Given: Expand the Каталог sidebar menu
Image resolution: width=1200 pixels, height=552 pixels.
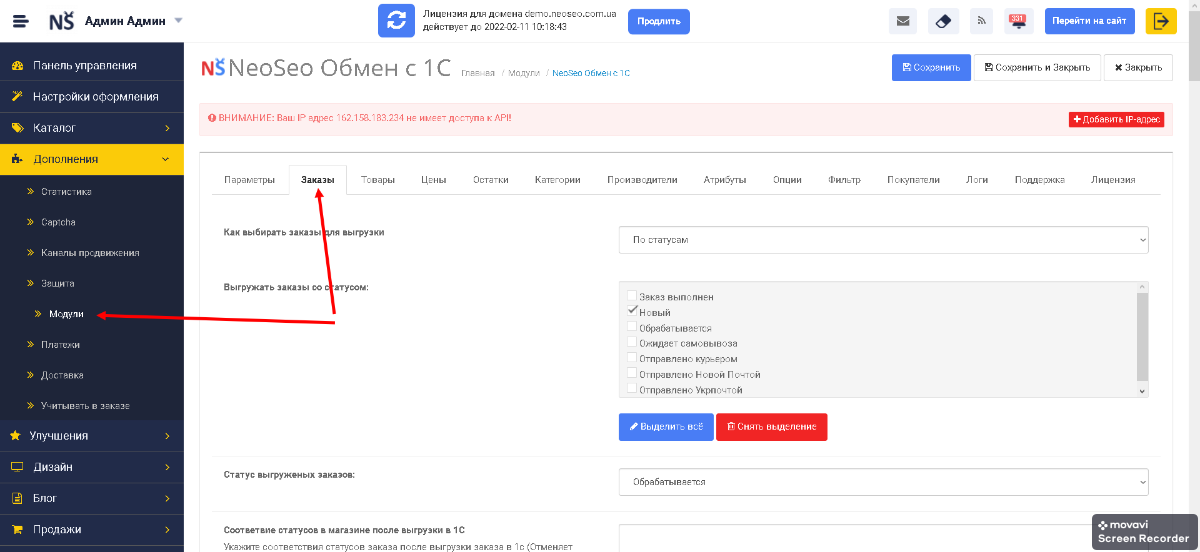Looking at the screenshot, I should point(92,128).
